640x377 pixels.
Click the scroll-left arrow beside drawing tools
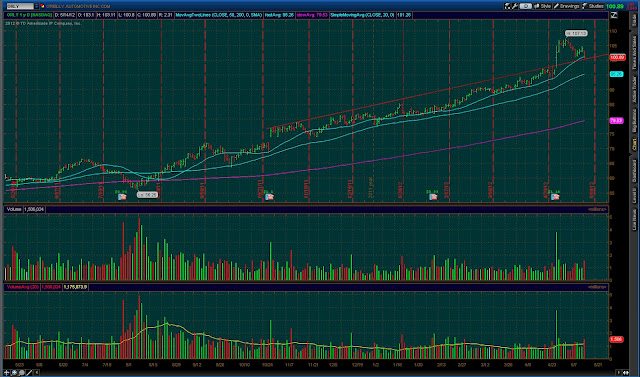[x=36, y=373]
